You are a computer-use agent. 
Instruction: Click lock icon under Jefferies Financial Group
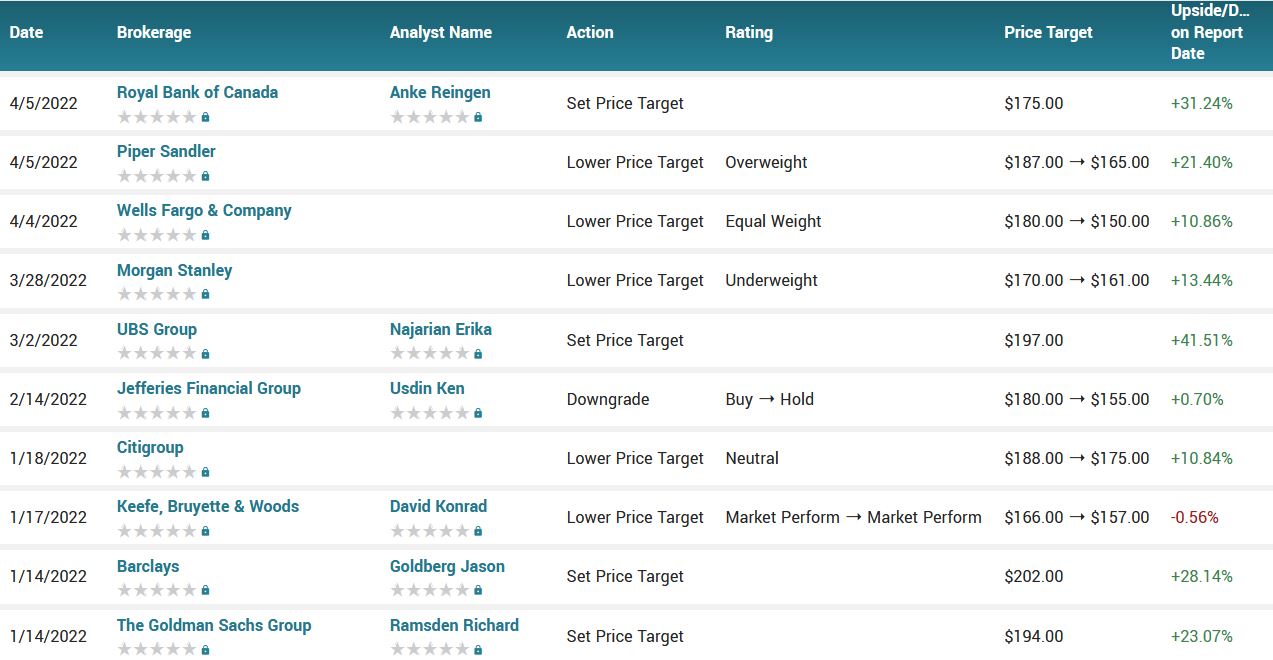[x=206, y=413]
